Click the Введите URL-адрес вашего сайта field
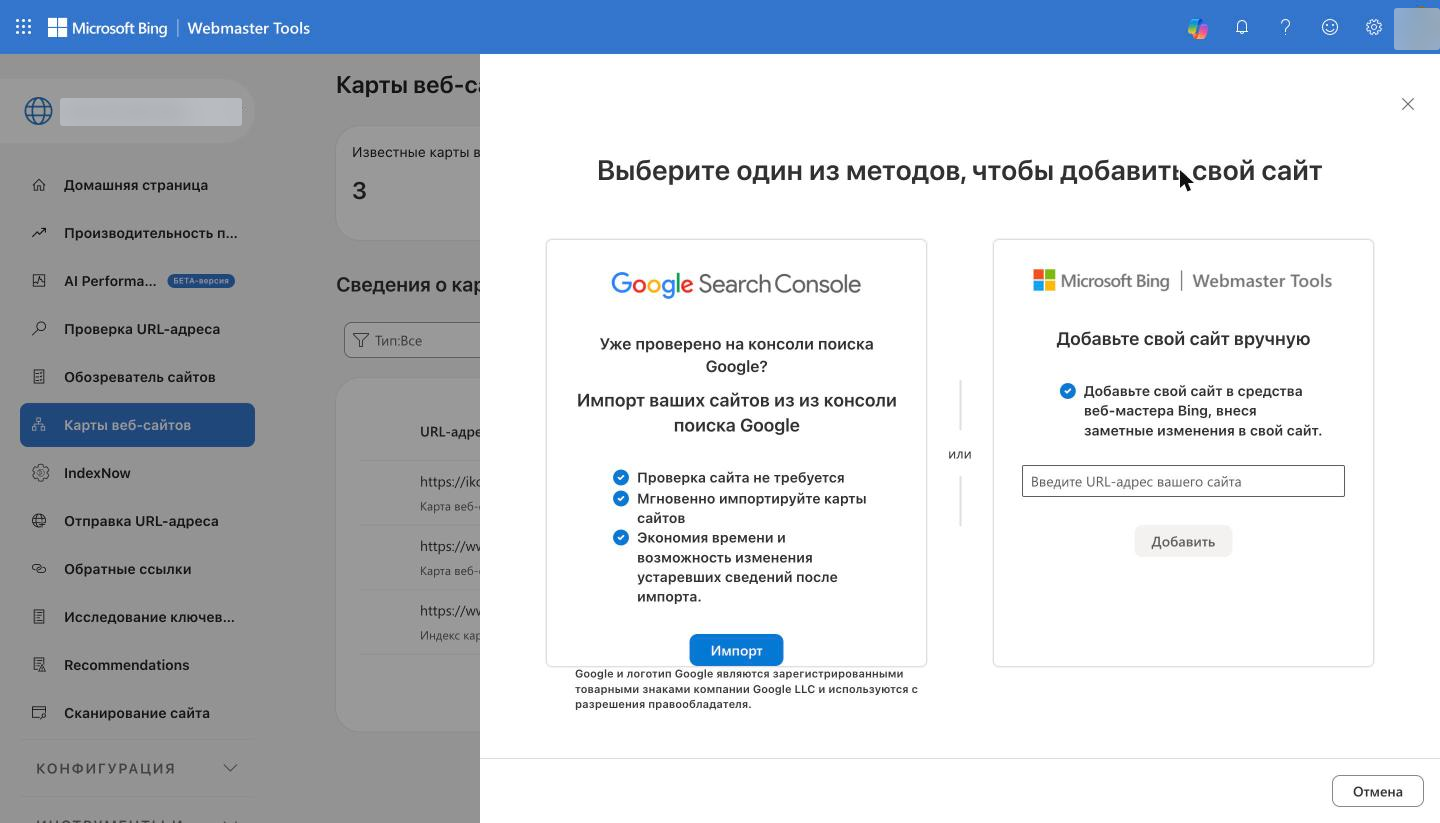1440x823 pixels. tap(1183, 481)
